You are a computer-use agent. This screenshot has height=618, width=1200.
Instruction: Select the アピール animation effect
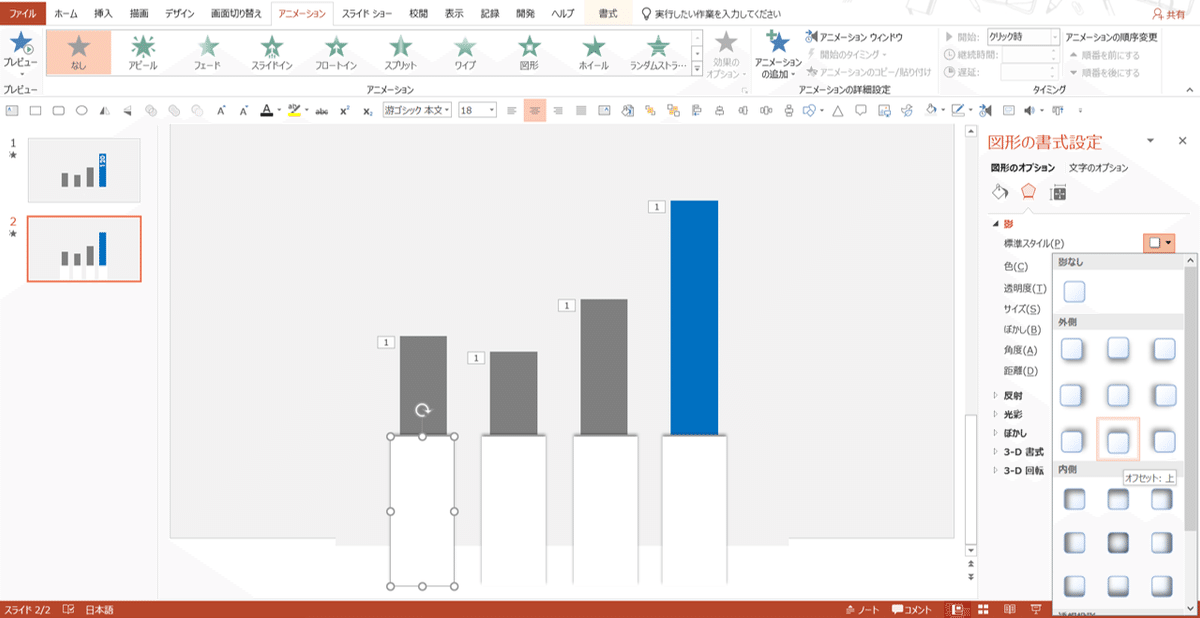pyautogui.click(x=143, y=53)
